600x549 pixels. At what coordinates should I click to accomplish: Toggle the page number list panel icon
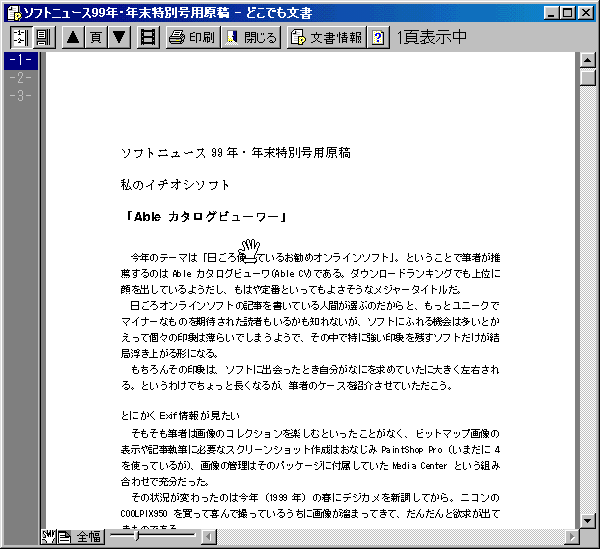coord(21,37)
